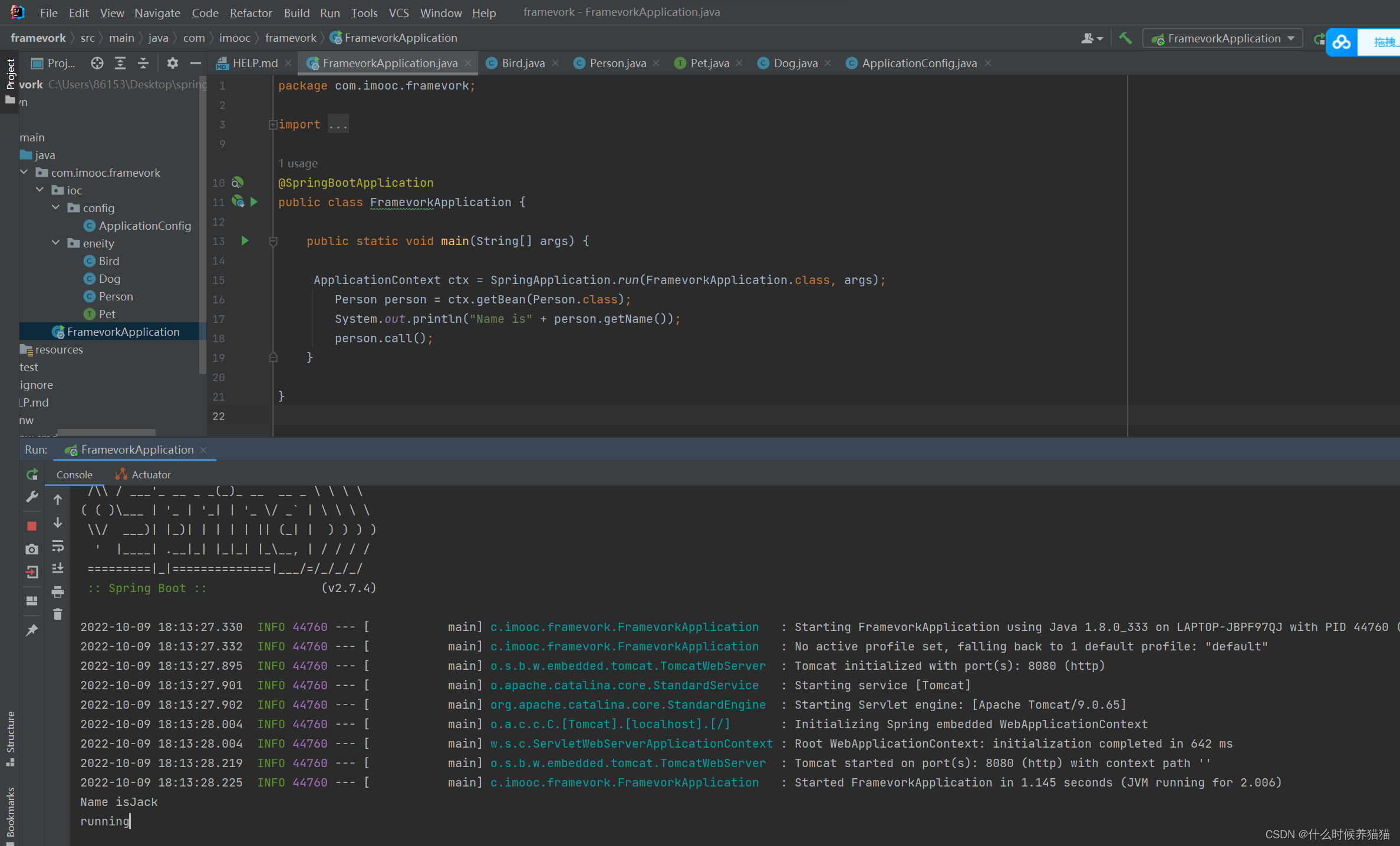Clear console with trash icon
This screenshot has height=846, width=1400.
tap(58, 614)
